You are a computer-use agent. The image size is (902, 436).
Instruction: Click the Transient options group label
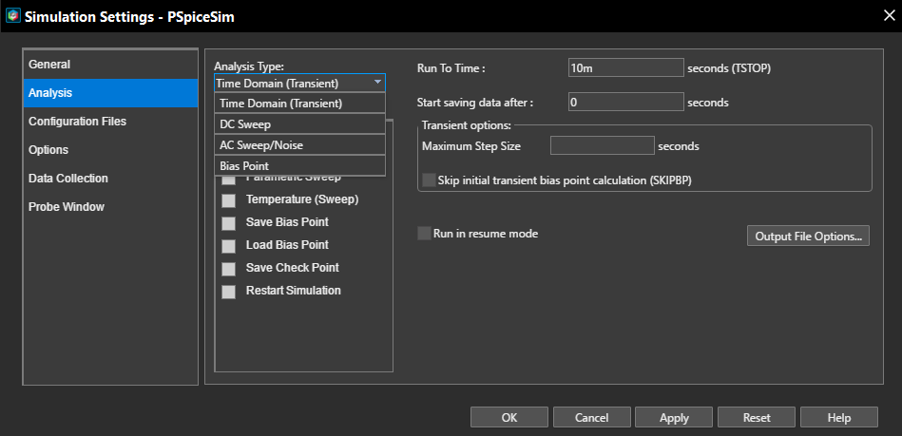pyautogui.click(x=467, y=125)
